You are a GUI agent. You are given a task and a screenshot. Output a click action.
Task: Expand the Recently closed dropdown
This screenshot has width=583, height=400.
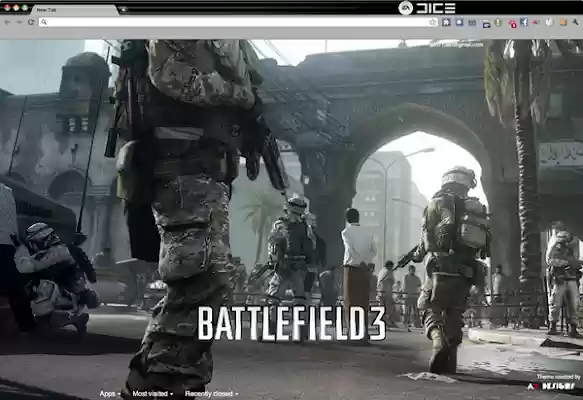tap(212, 393)
